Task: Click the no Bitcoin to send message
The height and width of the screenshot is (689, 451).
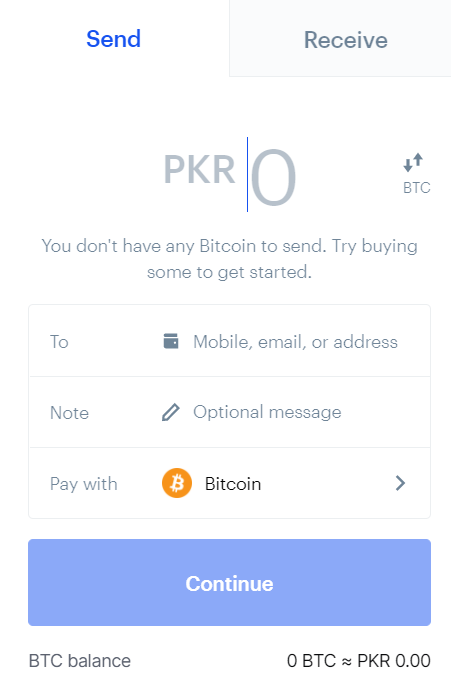Action: [x=229, y=259]
